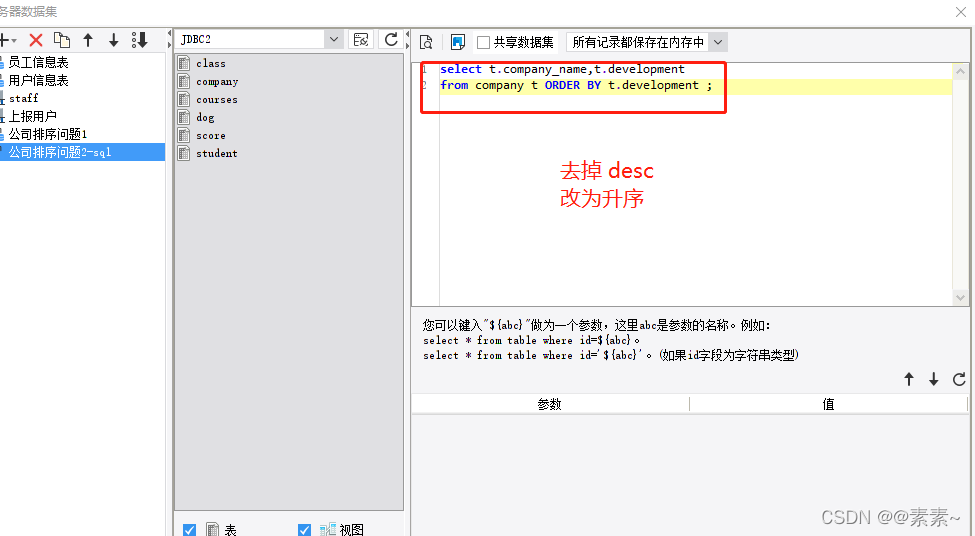The image size is (975, 536).
Task: Click the copy dataset icon
Action: tap(62, 40)
